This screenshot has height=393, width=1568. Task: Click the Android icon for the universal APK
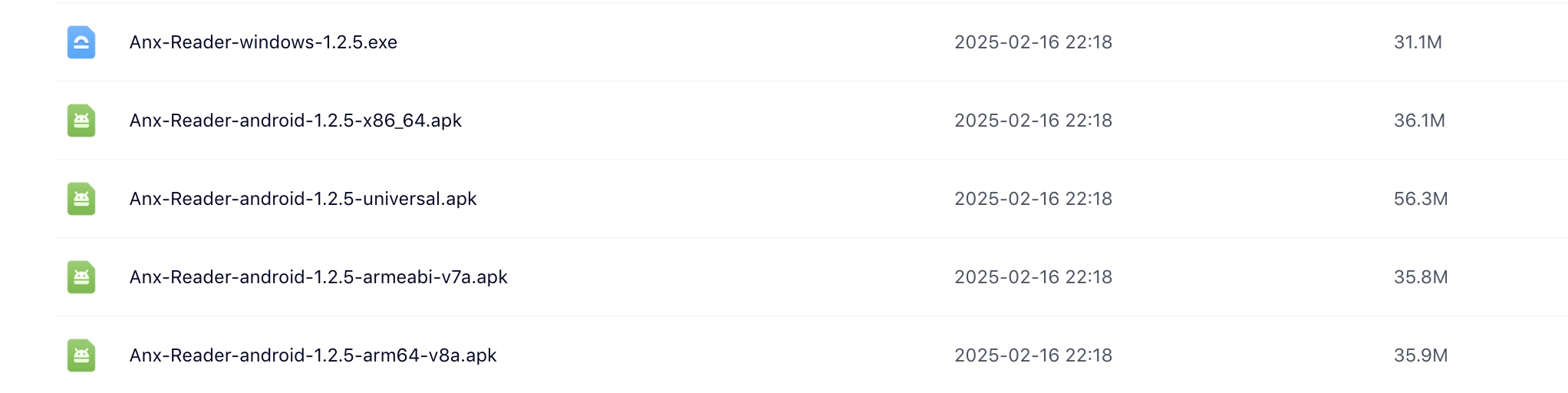click(x=81, y=199)
